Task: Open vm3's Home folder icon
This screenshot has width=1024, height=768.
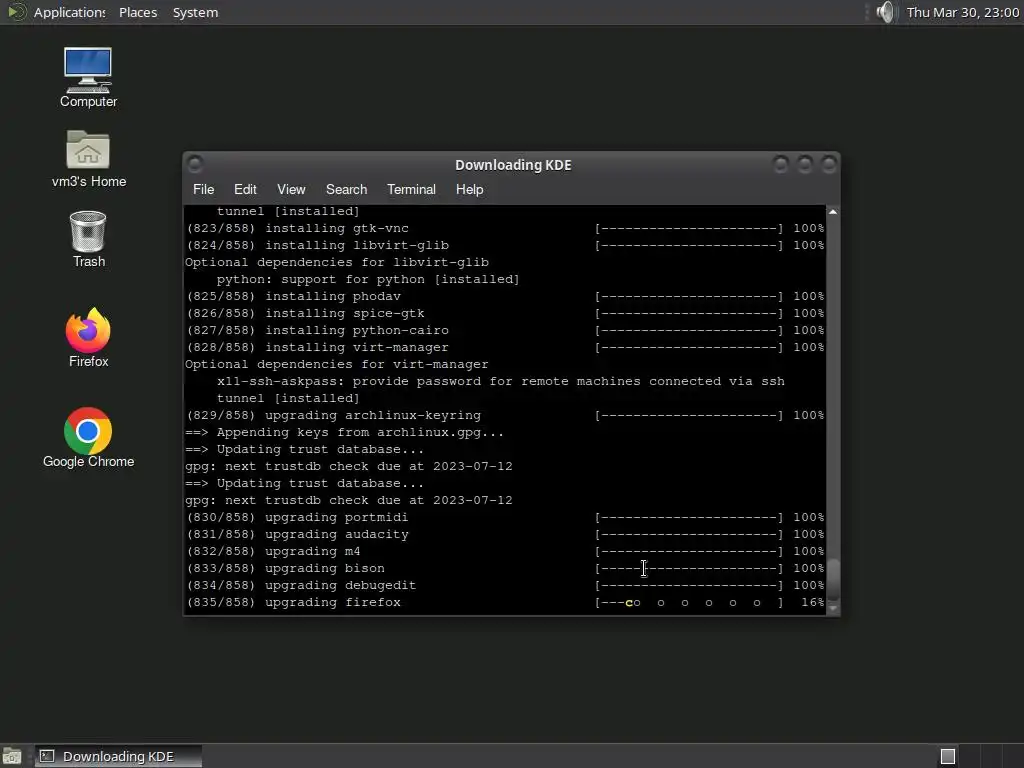Action: 88,159
